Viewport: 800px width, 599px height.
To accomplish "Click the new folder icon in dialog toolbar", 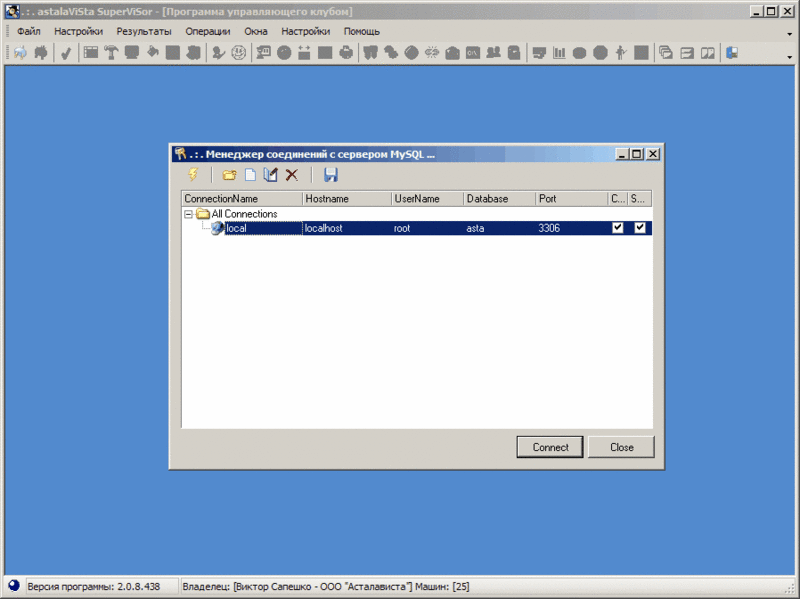I will coord(230,175).
